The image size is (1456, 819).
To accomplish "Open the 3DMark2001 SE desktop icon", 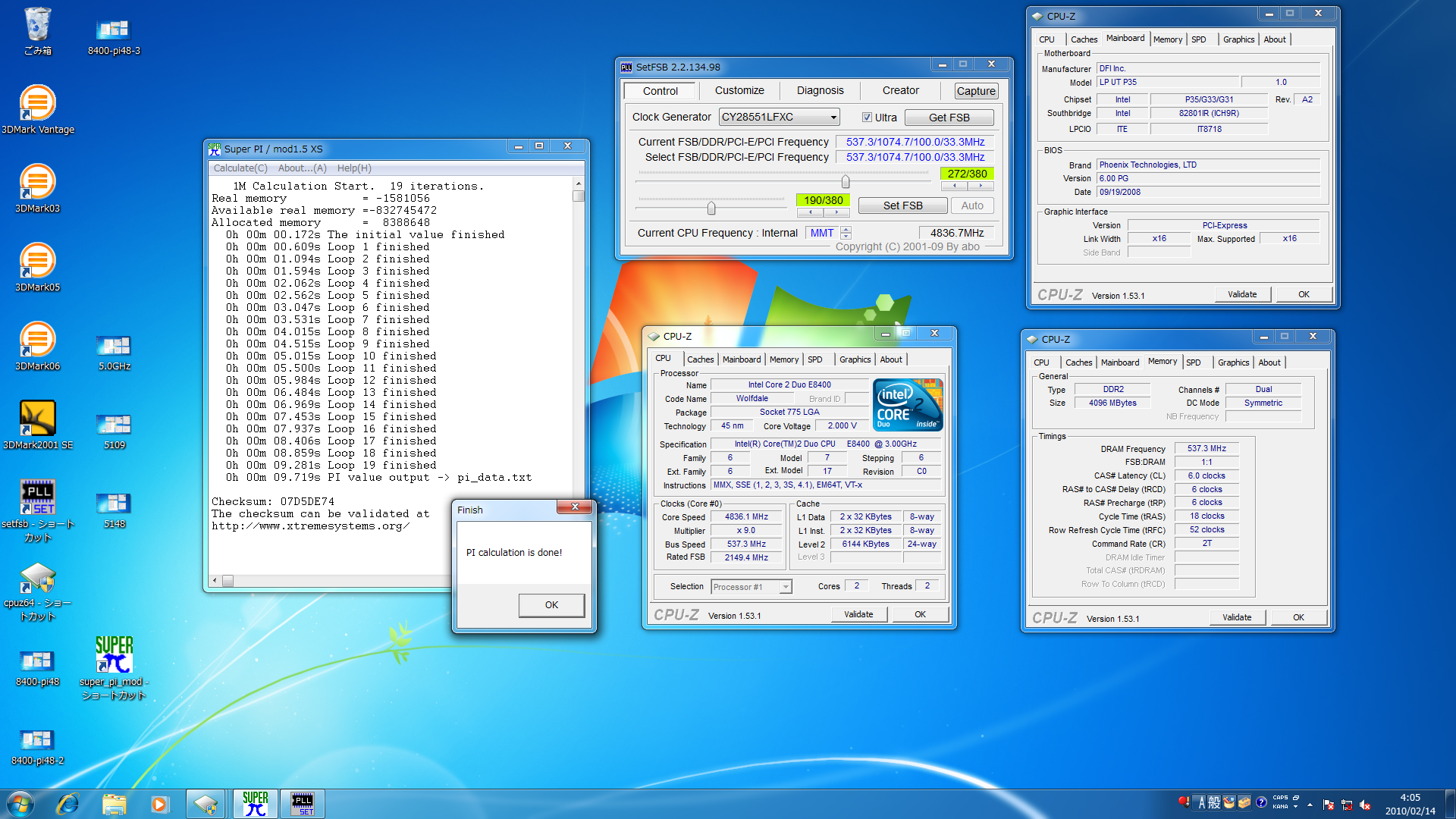I will point(37,419).
